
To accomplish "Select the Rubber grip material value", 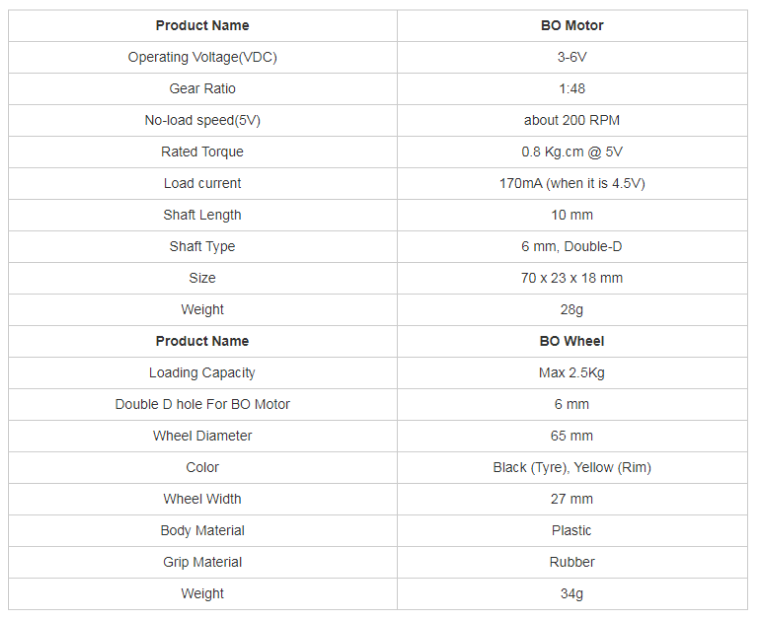I will click(x=572, y=562).
